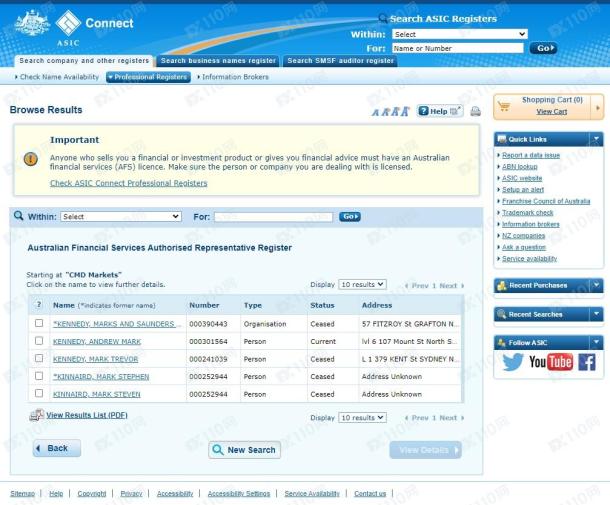
Task: Click the Recent Searches magnifier icon
Action: click(501, 314)
